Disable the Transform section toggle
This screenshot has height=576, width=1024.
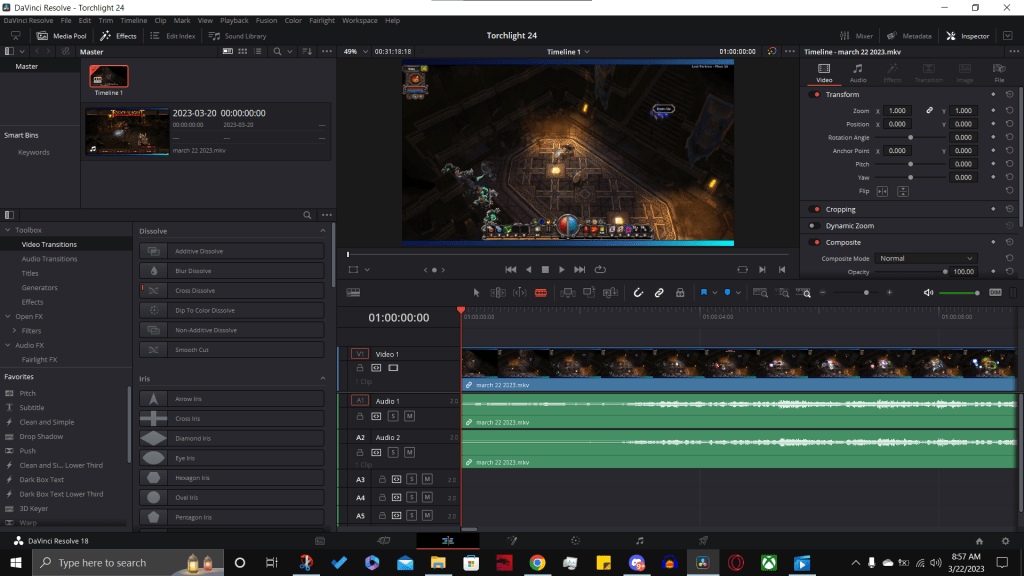coord(815,95)
